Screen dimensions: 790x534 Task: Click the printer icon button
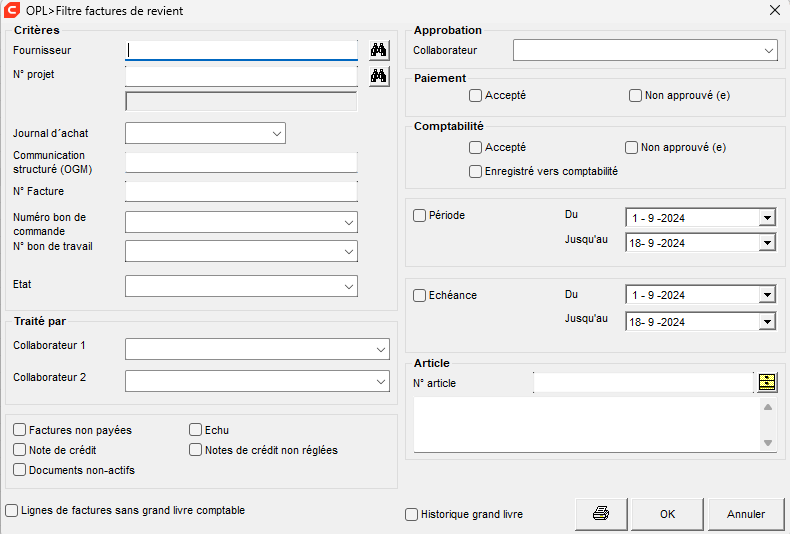coord(601,514)
